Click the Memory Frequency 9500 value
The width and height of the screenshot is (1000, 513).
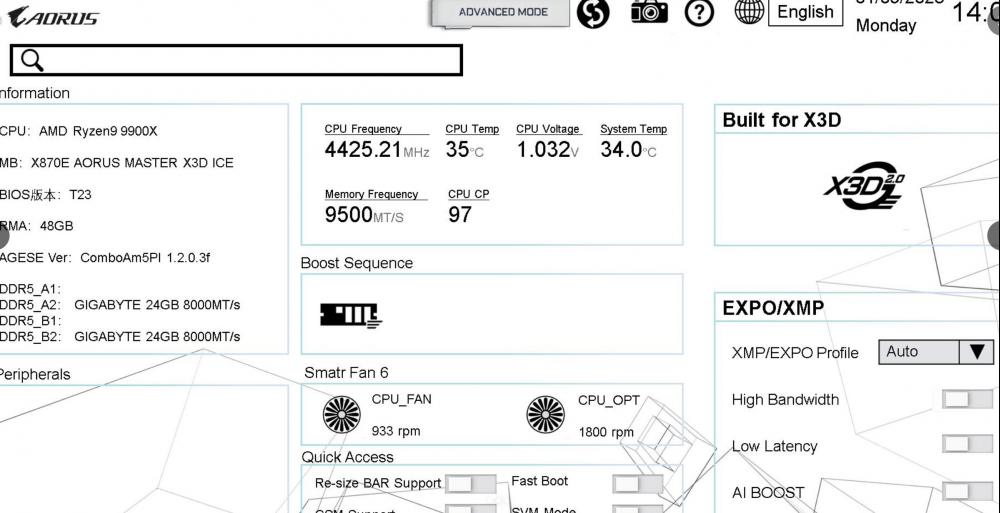364,215
